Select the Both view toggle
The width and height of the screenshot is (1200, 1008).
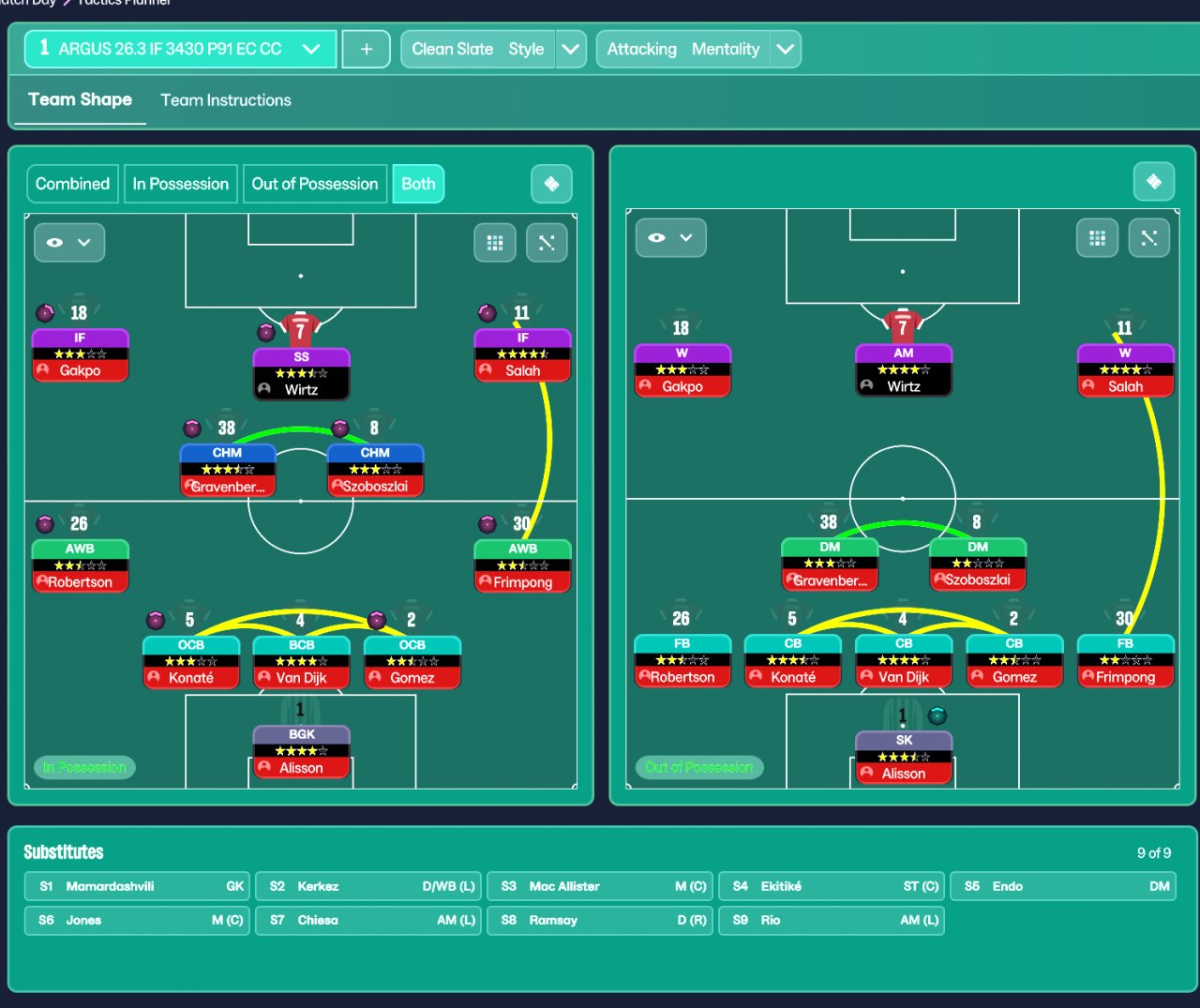point(418,184)
